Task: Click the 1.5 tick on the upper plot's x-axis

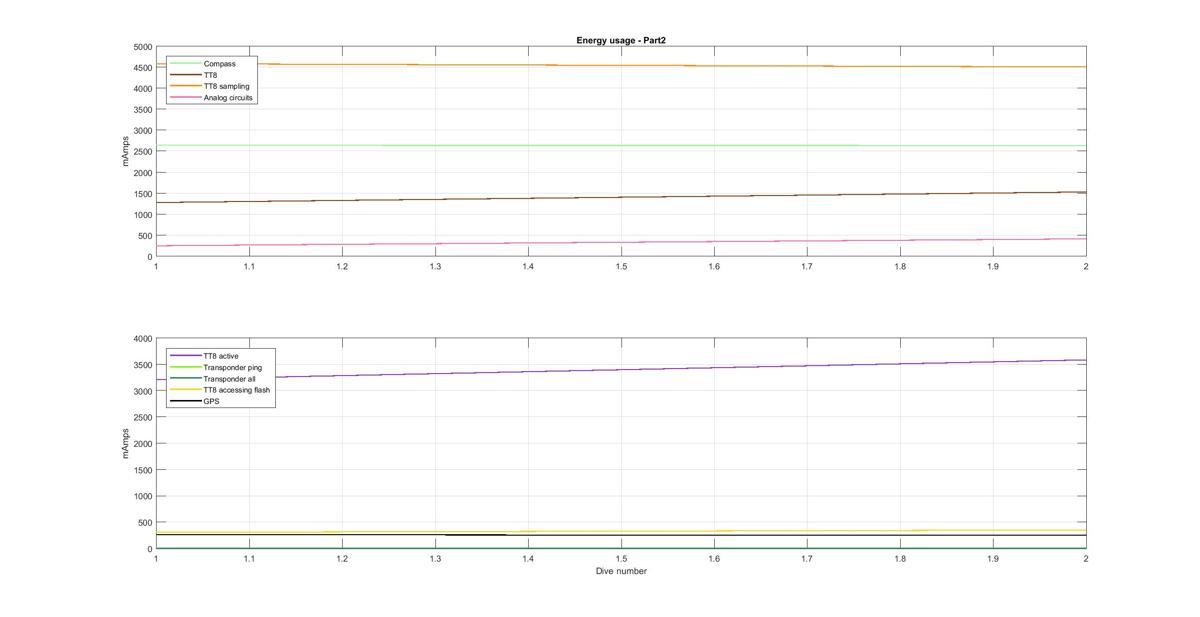Action: point(621,266)
